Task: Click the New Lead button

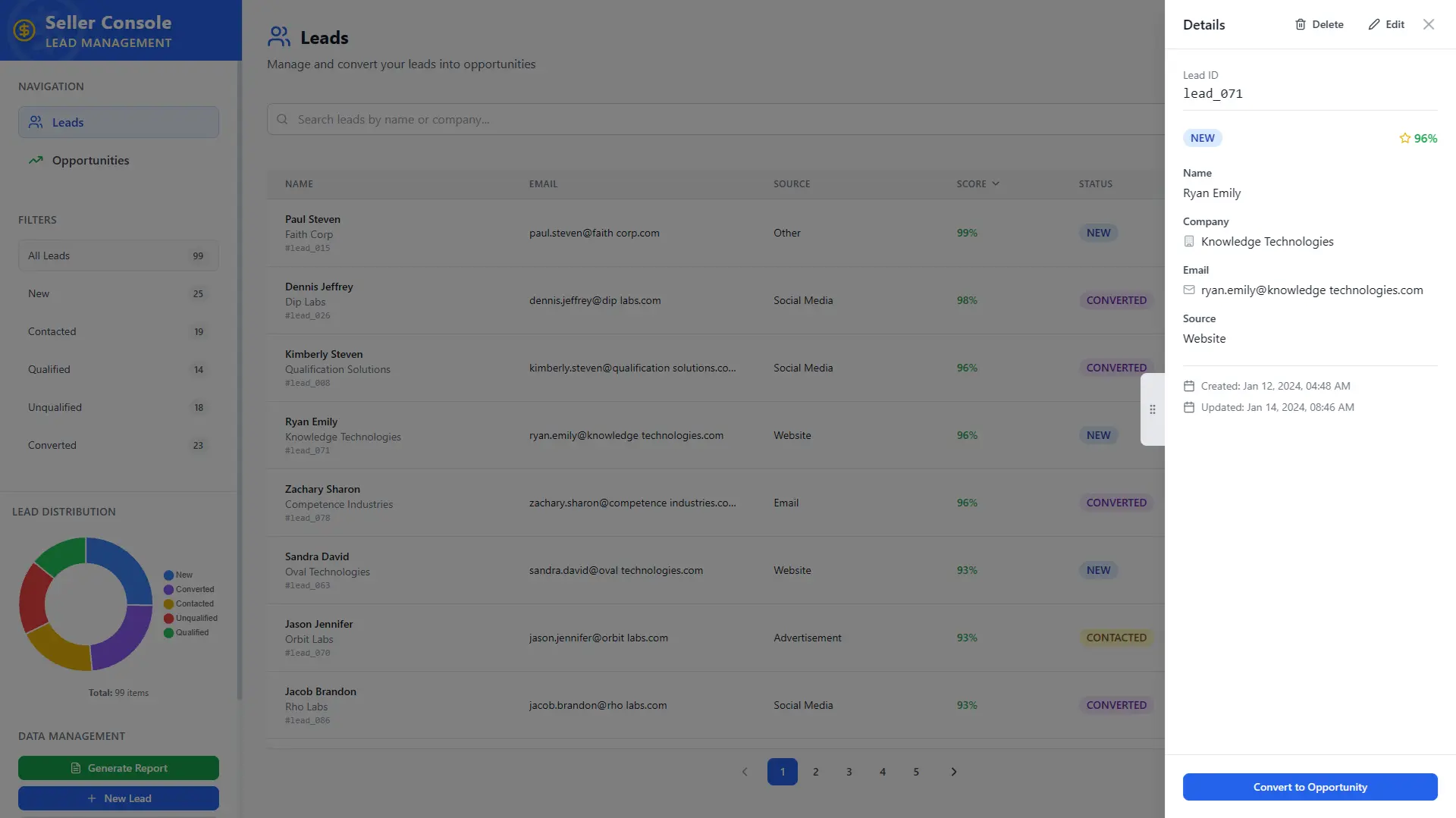Action: (x=118, y=798)
